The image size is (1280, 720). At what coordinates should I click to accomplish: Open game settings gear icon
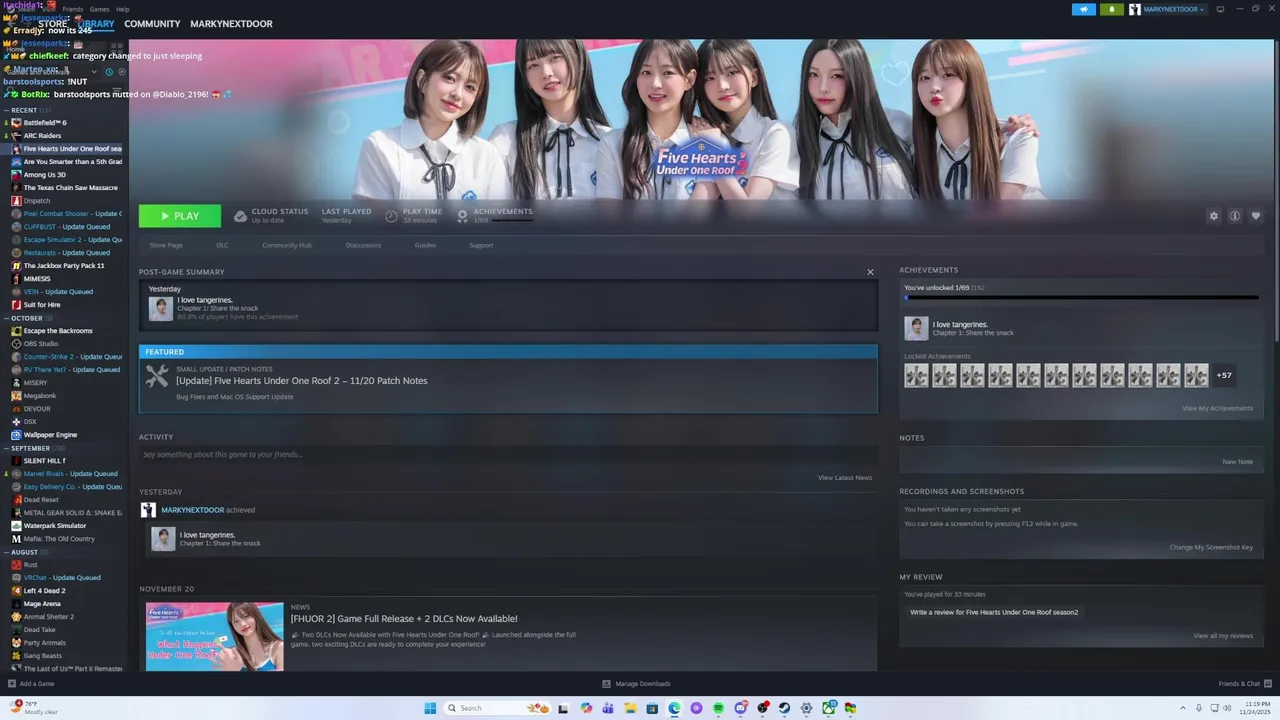pyautogui.click(x=1214, y=216)
